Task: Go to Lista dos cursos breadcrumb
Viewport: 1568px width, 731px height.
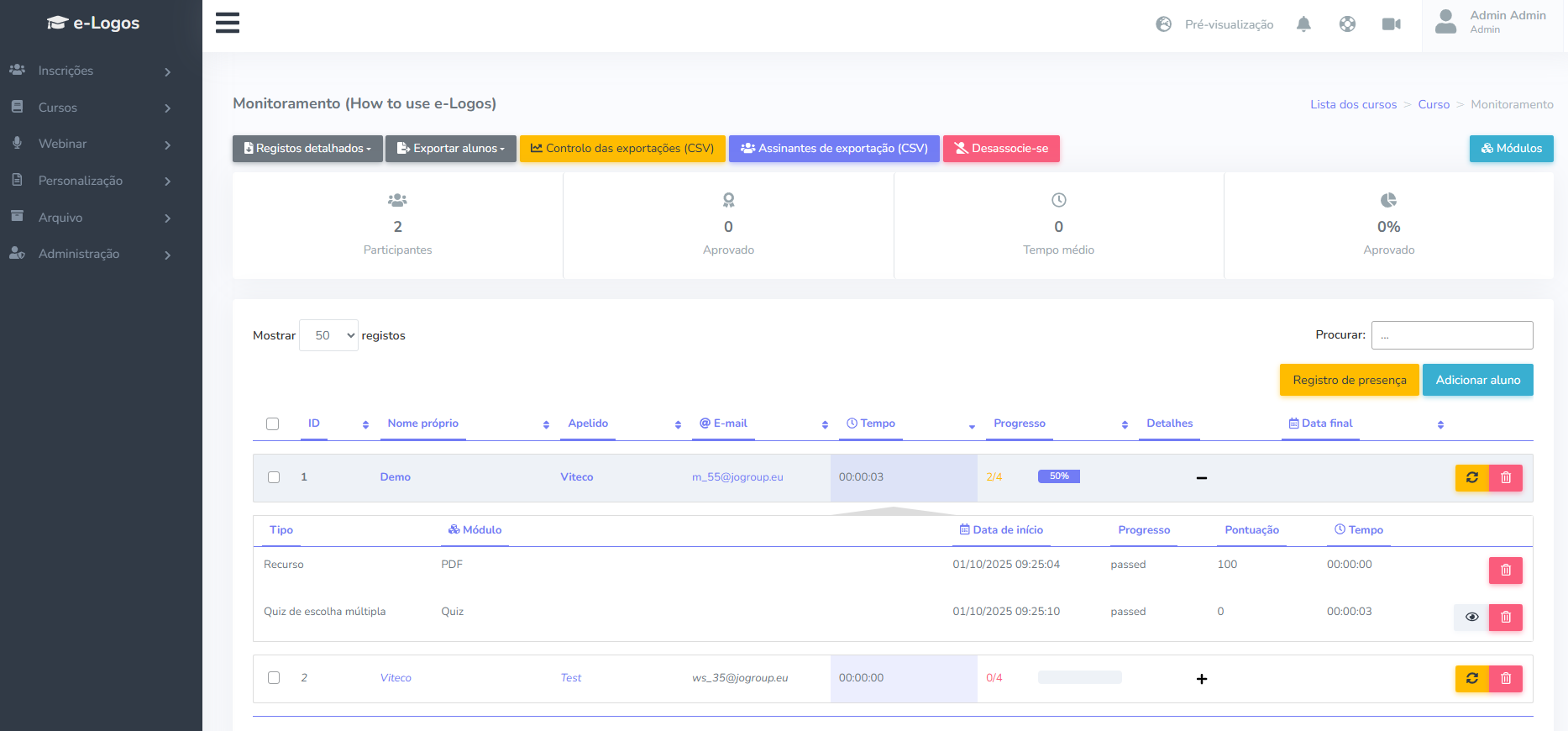Action: pyautogui.click(x=1353, y=104)
